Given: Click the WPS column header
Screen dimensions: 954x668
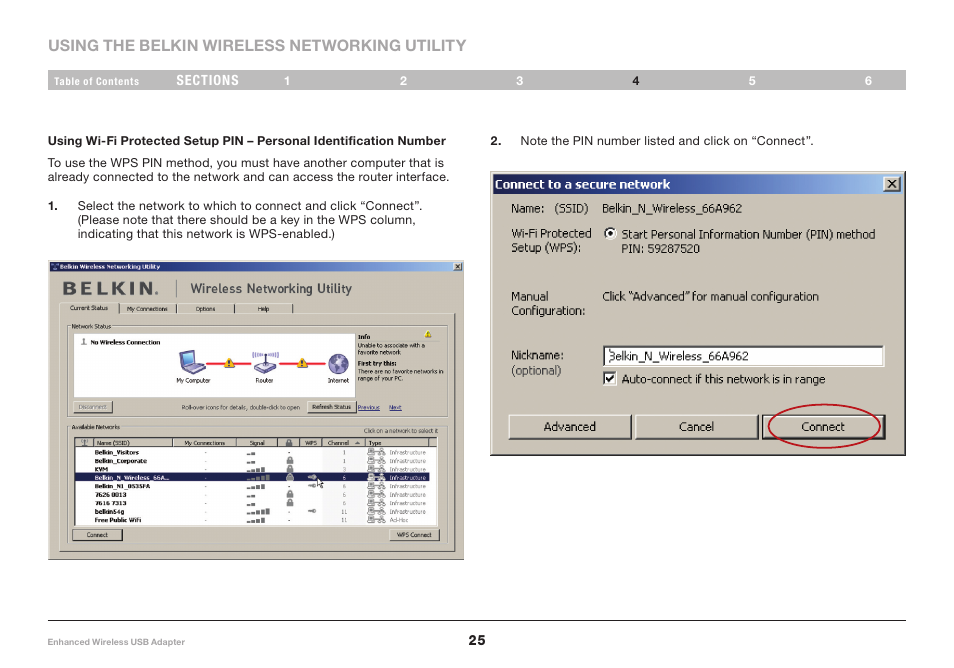Looking at the screenshot, I should click(311, 442).
